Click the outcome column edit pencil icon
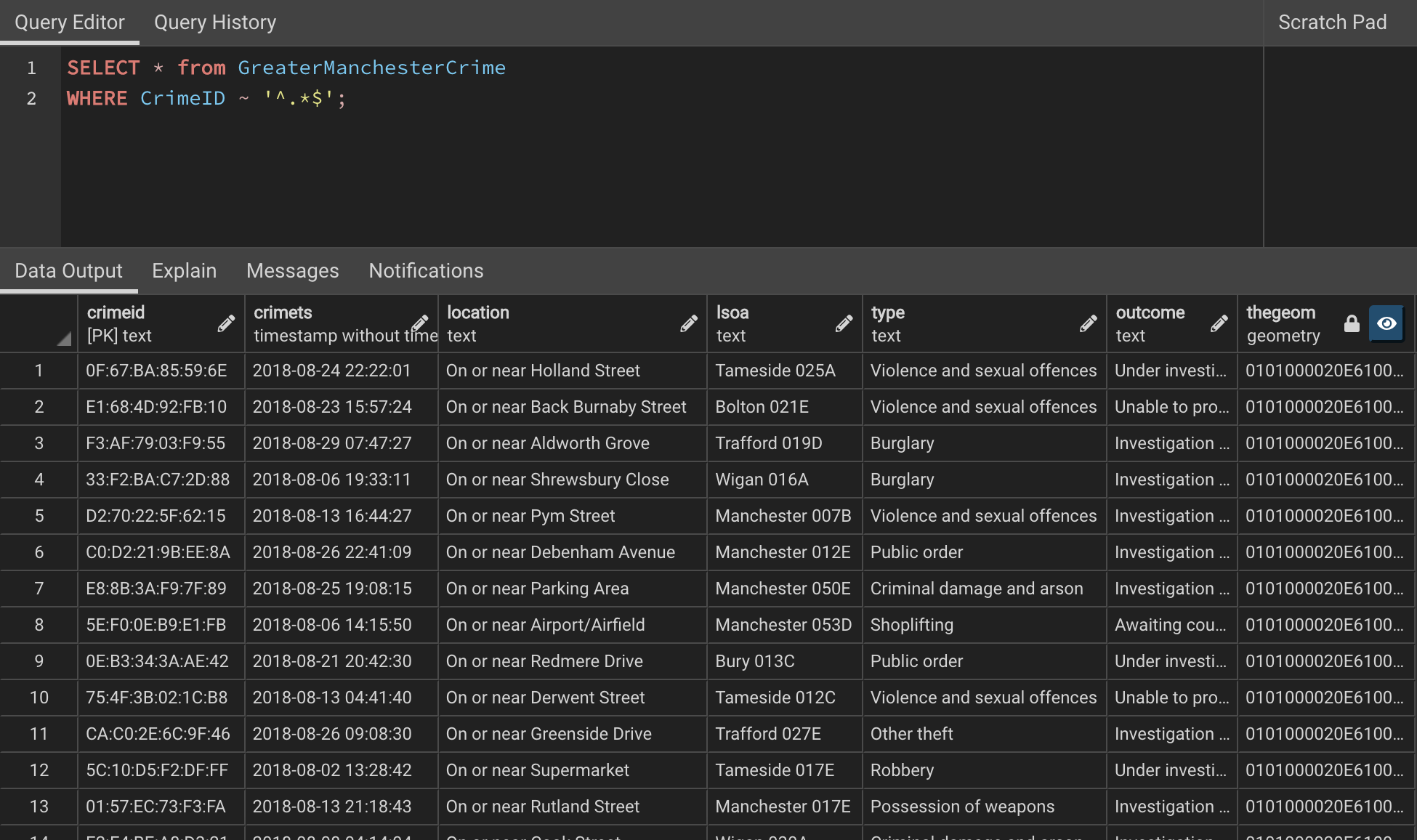1417x840 pixels. click(x=1219, y=323)
